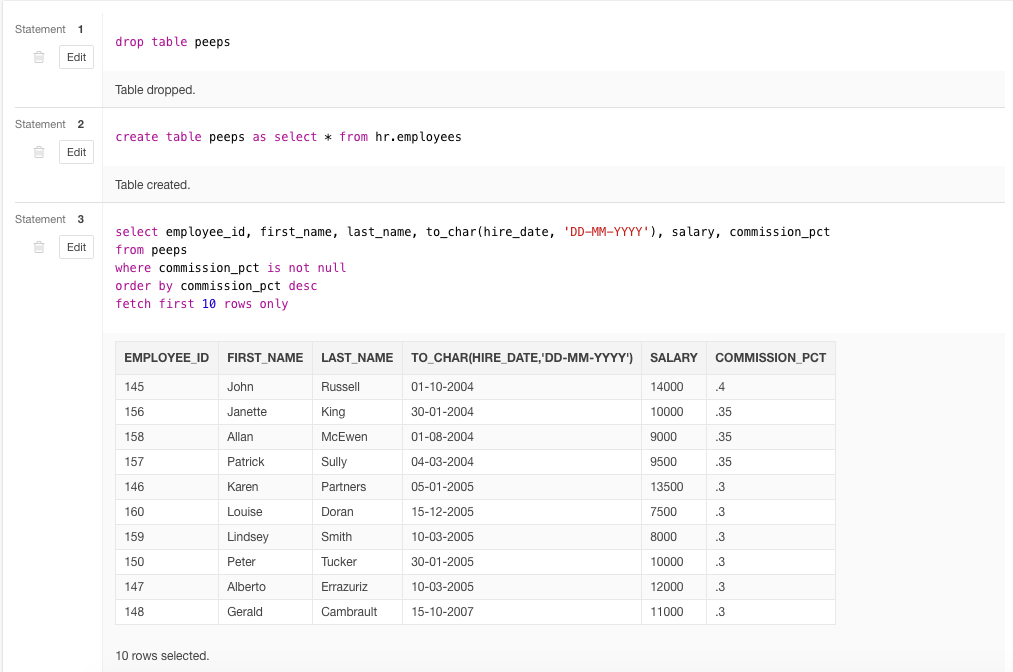
Task: Click the 'Table dropped.' result message
Action: 155,90
